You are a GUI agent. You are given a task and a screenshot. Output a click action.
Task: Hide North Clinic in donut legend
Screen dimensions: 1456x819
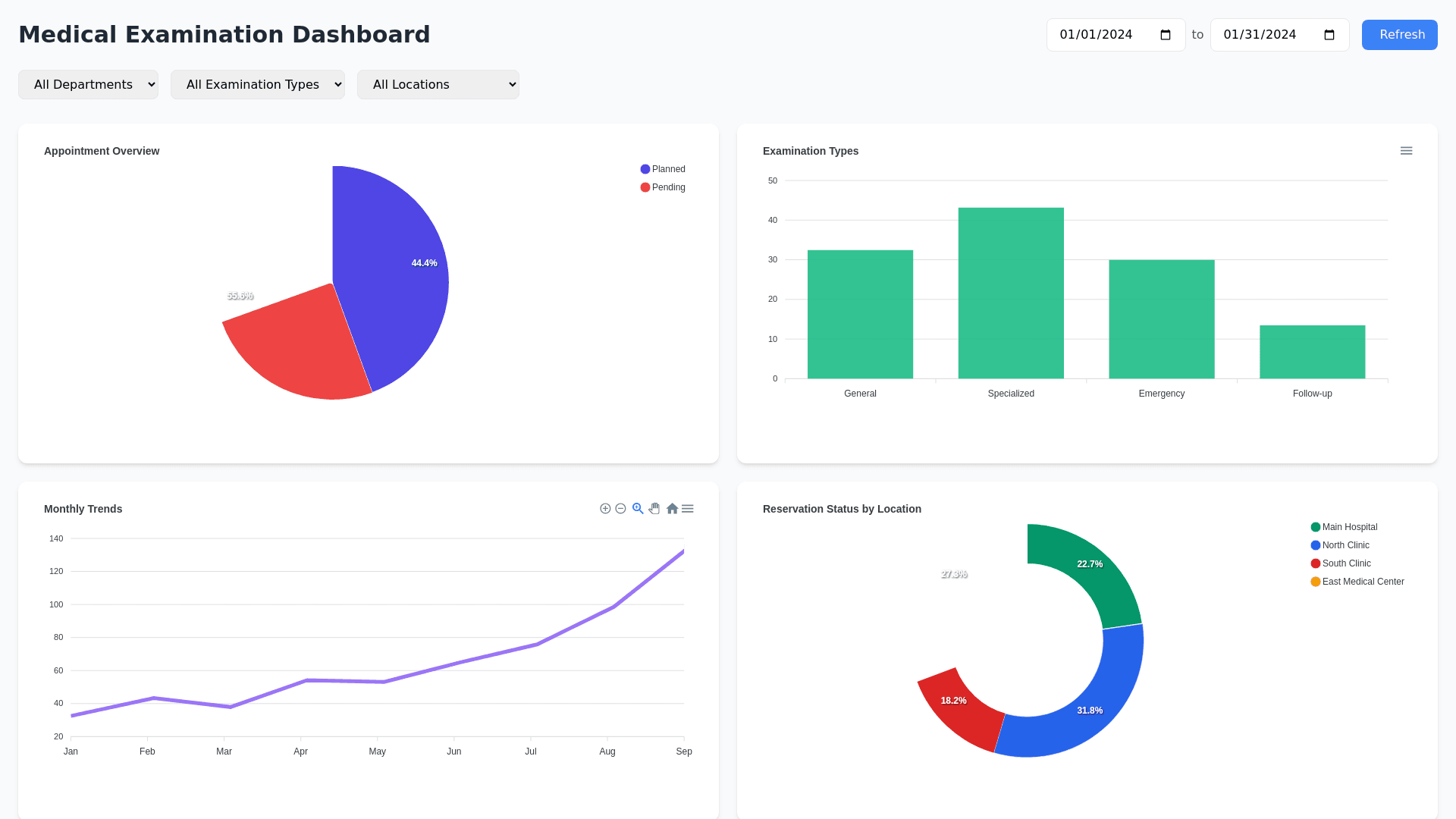[x=1345, y=545]
